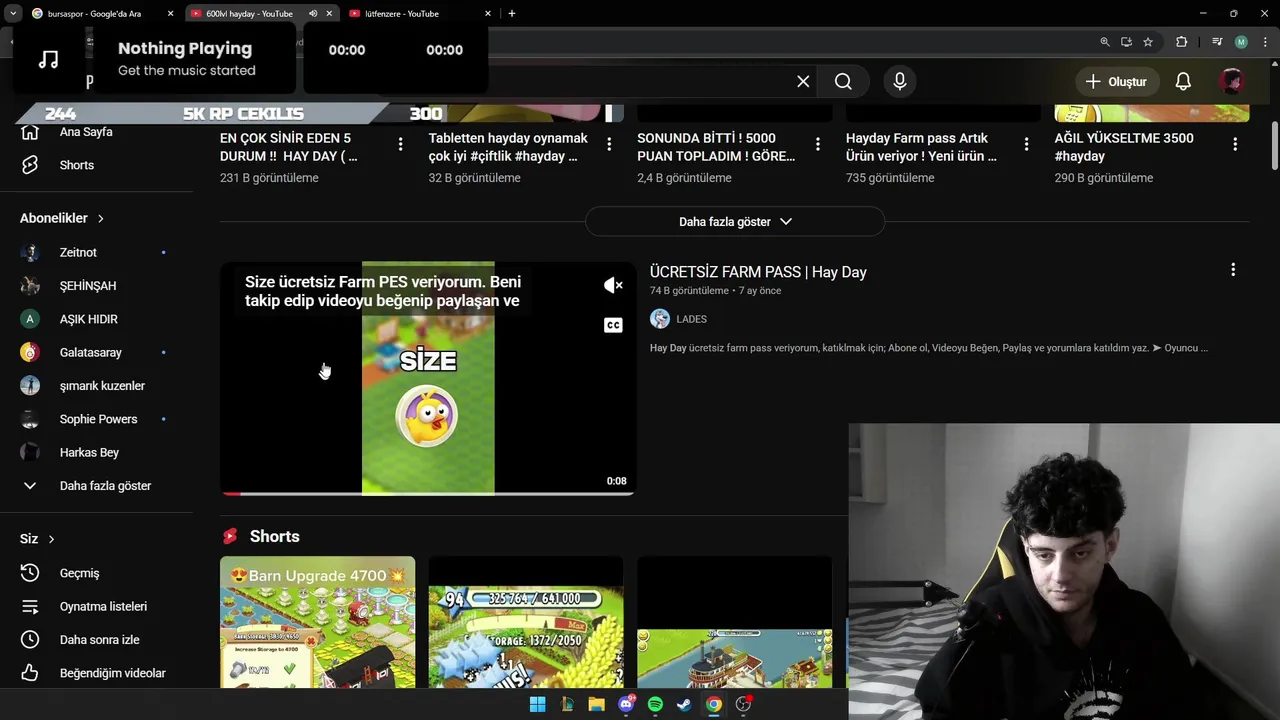Viewport: 1280px width, 720px height.
Task: Expand Daha fazla göster results button
Action: point(735,222)
